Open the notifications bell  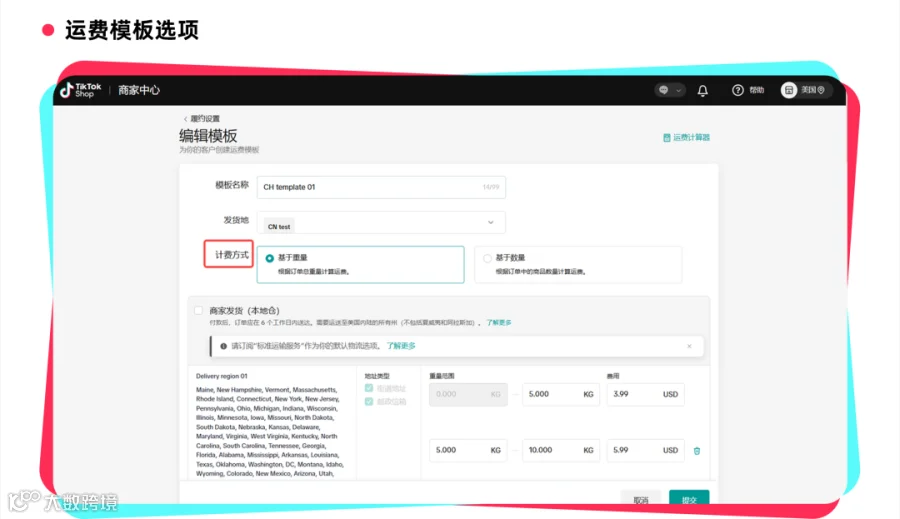tap(703, 91)
